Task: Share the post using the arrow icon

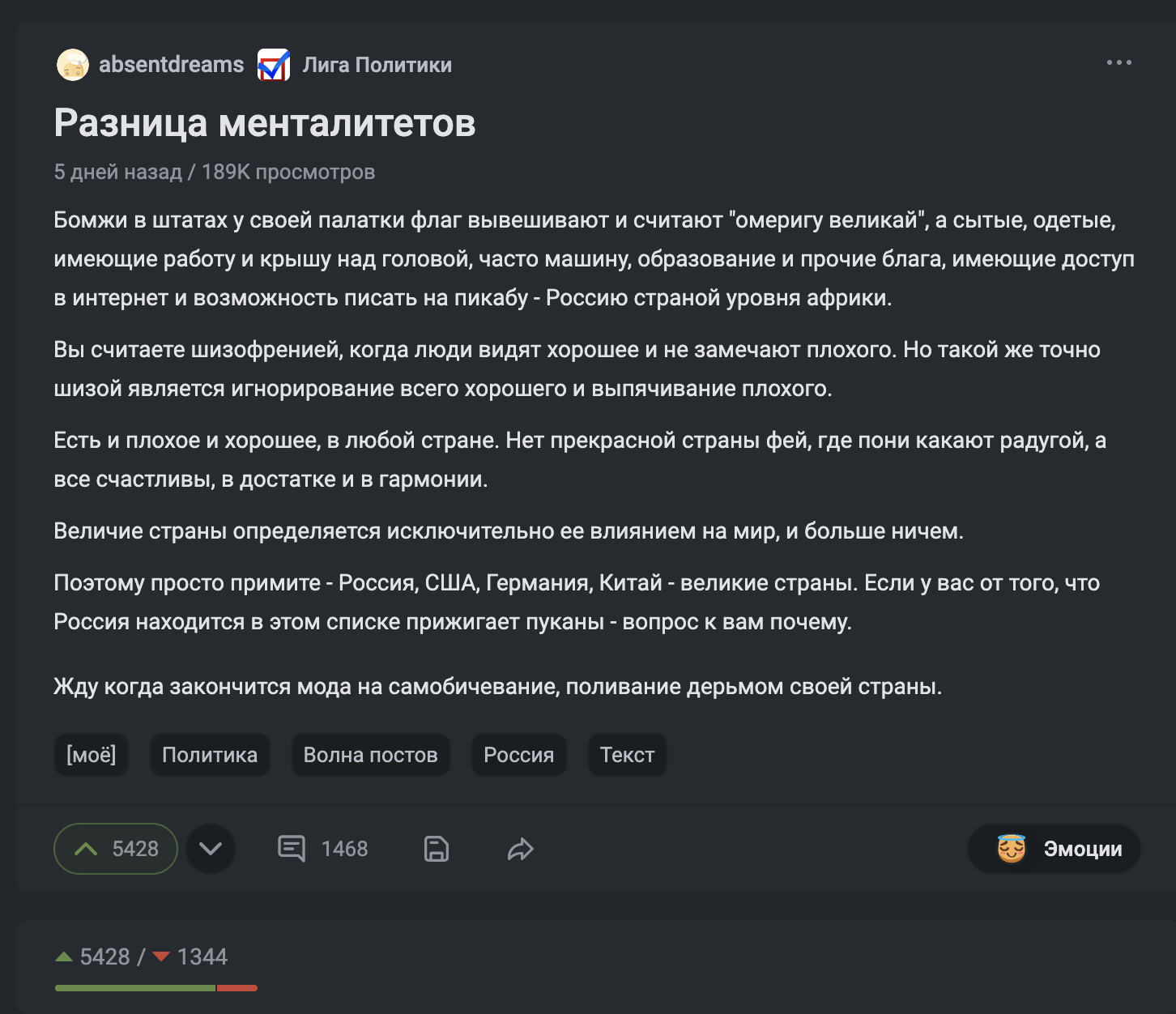Action: [x=521, y=849]
